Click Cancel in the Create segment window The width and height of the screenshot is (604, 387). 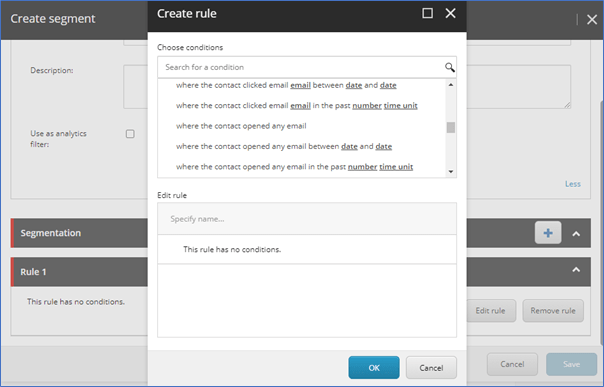[x=512, y=364]
